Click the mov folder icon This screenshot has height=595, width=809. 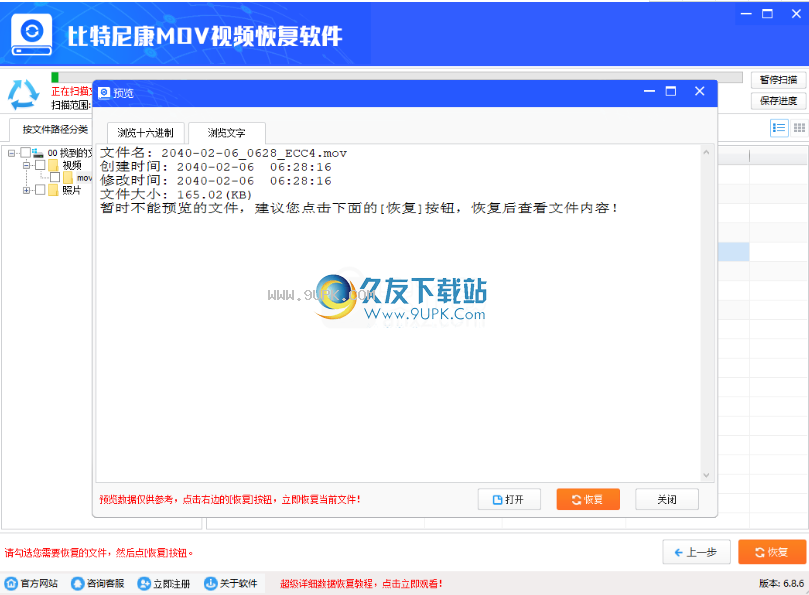click(68, 178)
